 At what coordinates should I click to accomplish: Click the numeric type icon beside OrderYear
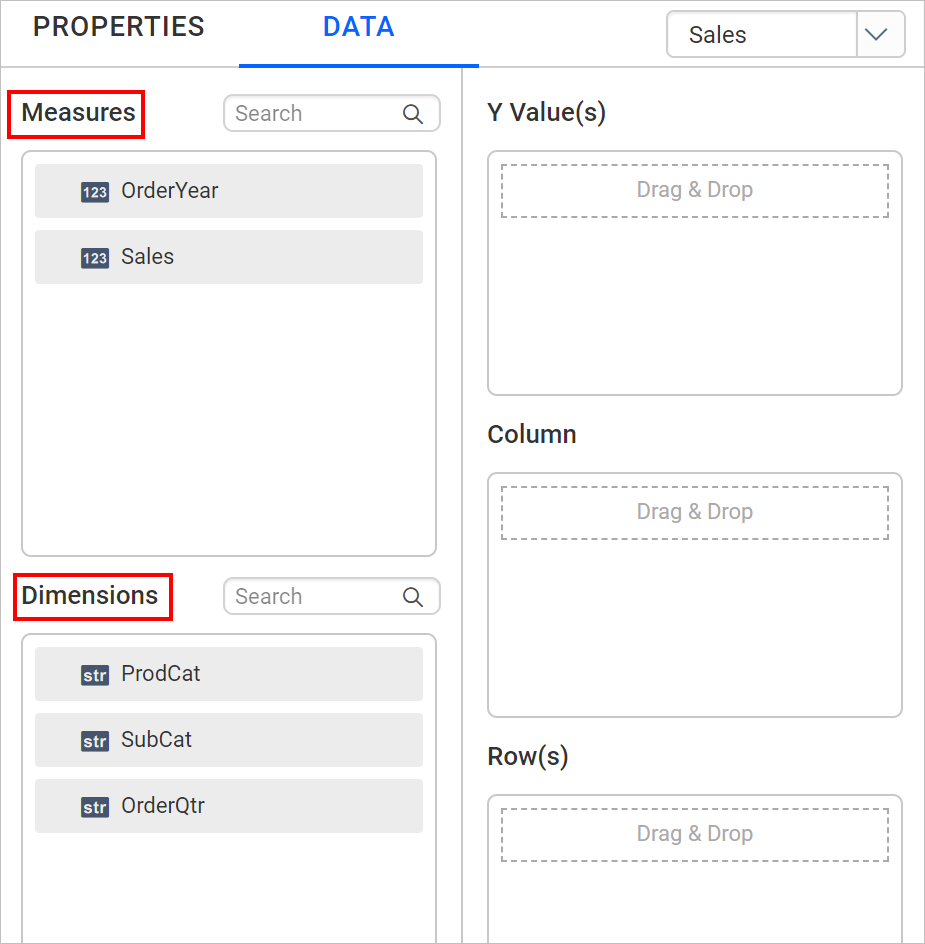94,191
